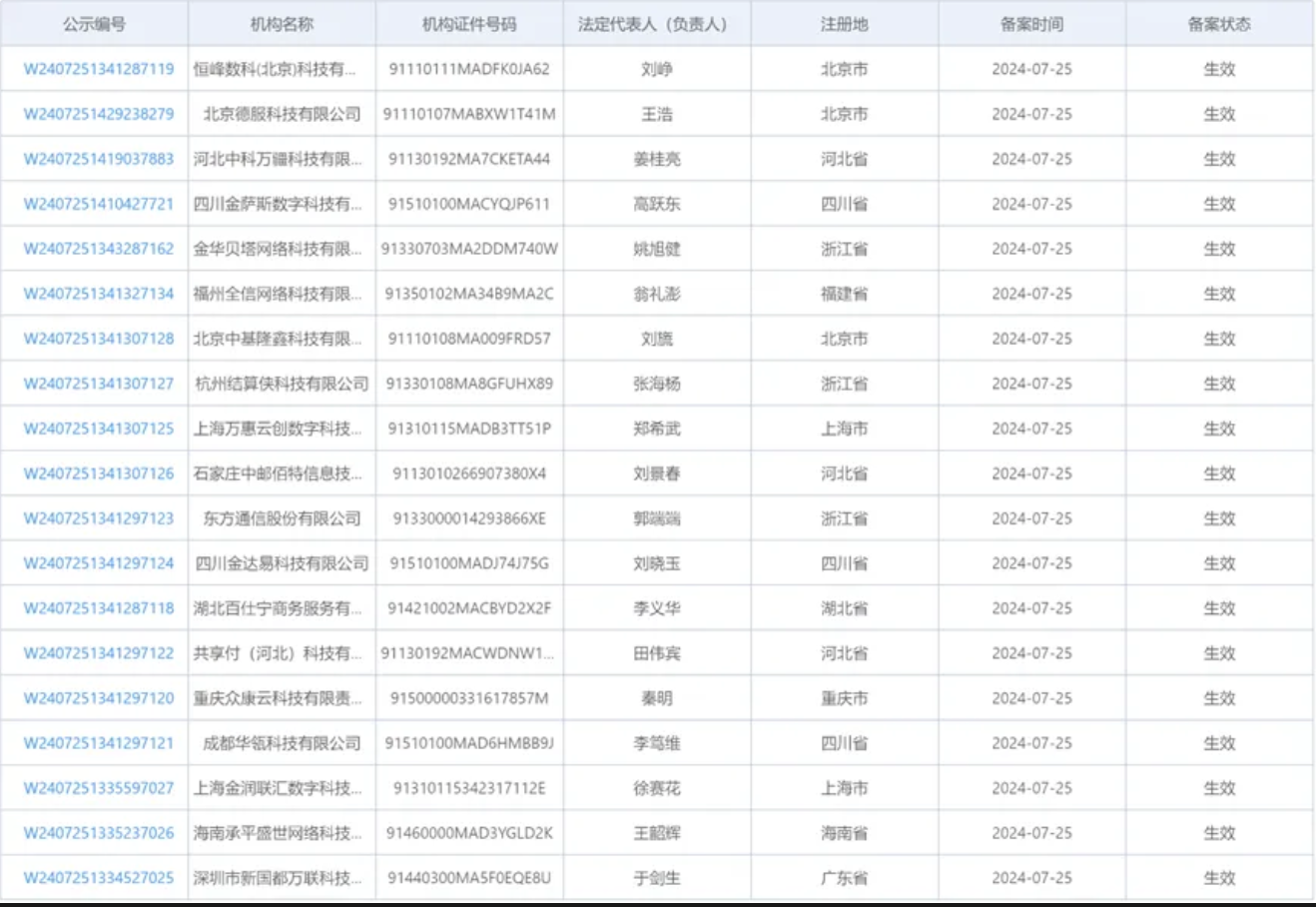1316x907 pixels.
Task: Open filing W2407251341287118 for 湖北百仕宁
Action: [99, 608]
